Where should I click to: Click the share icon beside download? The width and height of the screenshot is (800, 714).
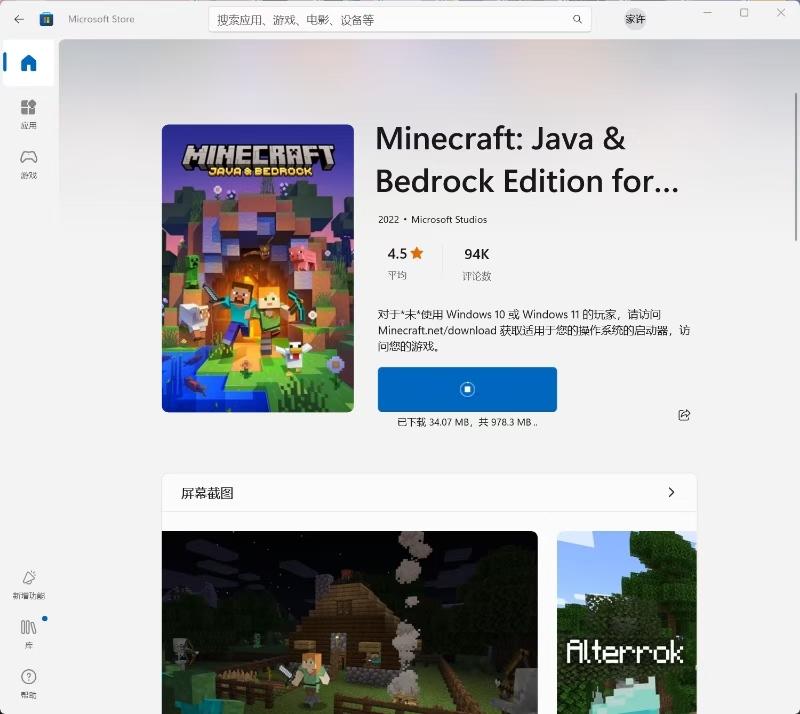point(684,415)
